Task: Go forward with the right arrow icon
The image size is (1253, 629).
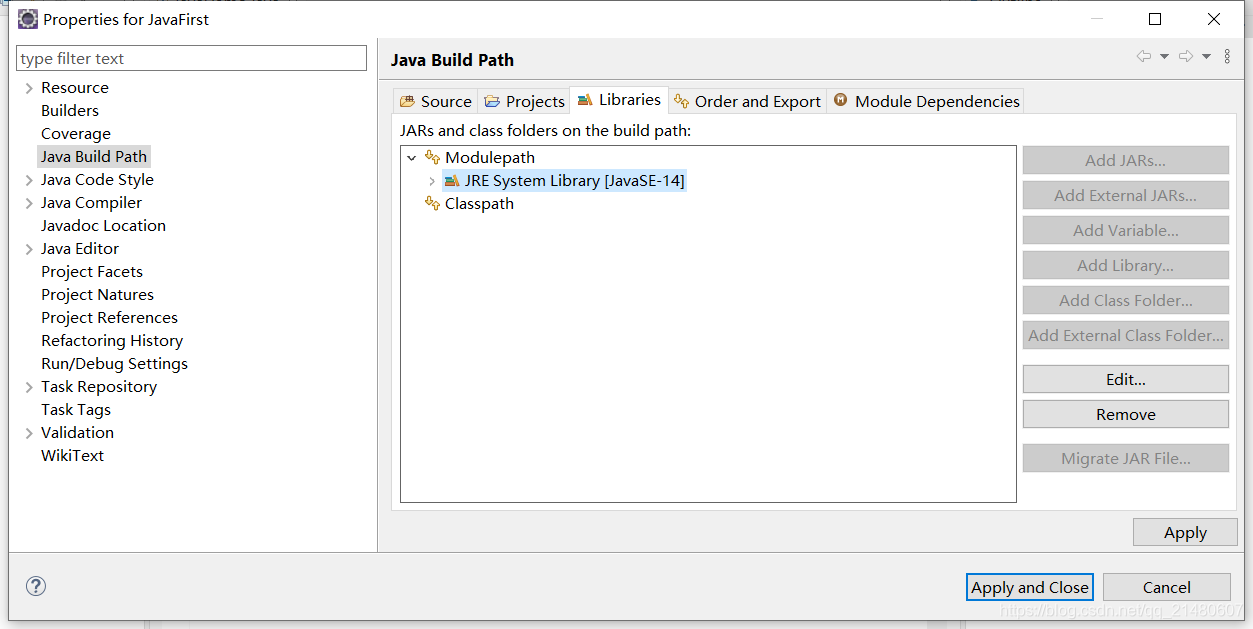Action: [1186, 57]
